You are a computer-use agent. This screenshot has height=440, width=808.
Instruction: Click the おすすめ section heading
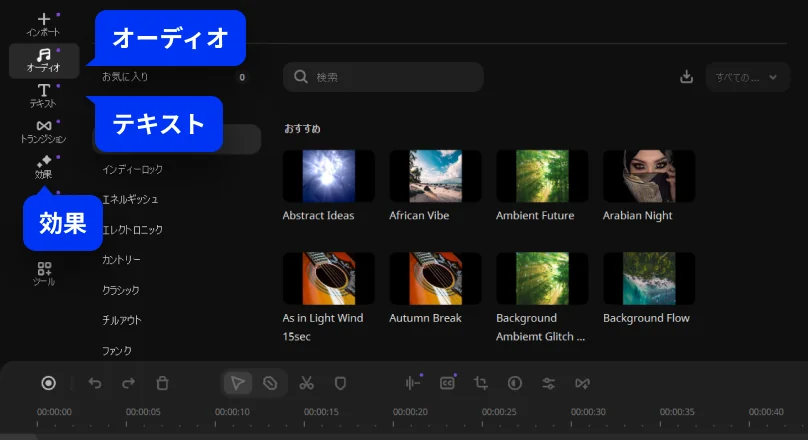(302, 128)
